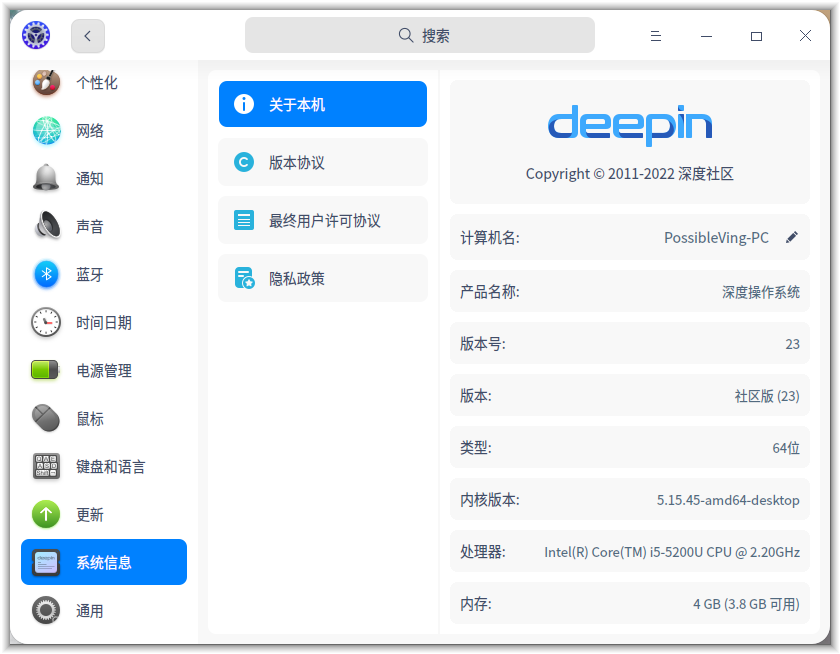
Task: Click the 隐私政策 privacy icon
Action: pyautogui.click(x=244, y=278)
